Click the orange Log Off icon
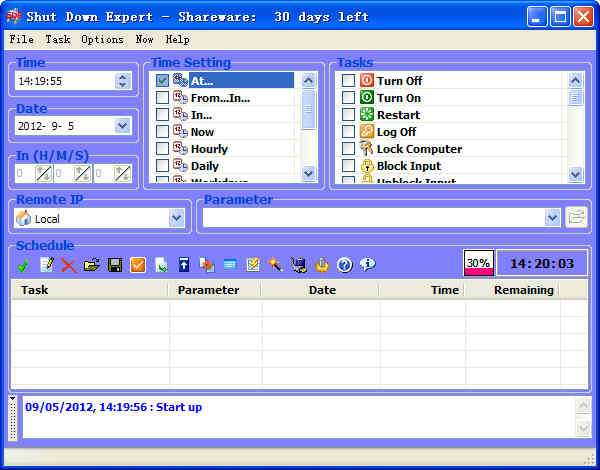 [367, 132]
